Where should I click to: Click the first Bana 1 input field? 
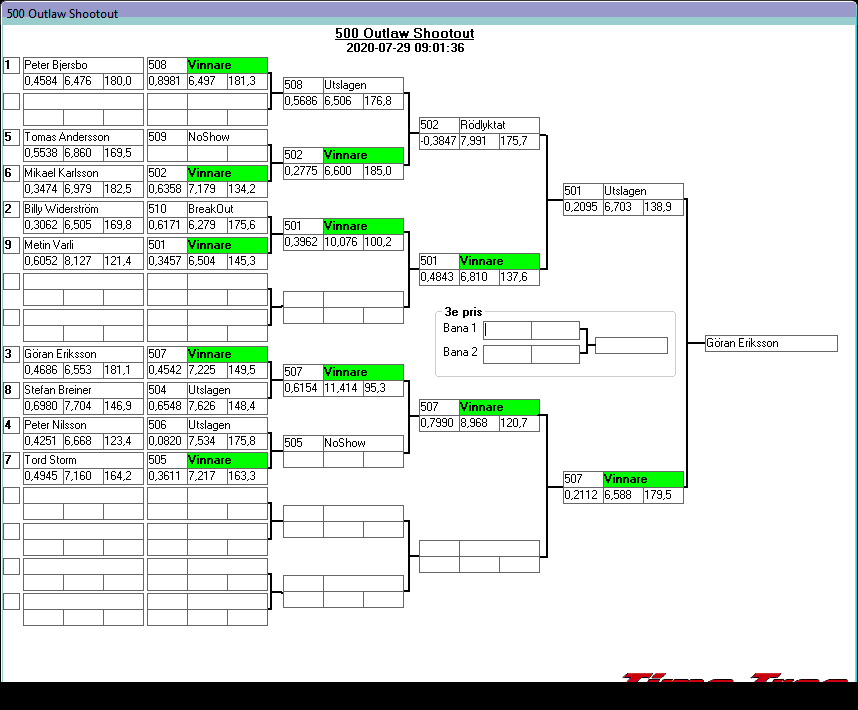(x=507, y=330)
